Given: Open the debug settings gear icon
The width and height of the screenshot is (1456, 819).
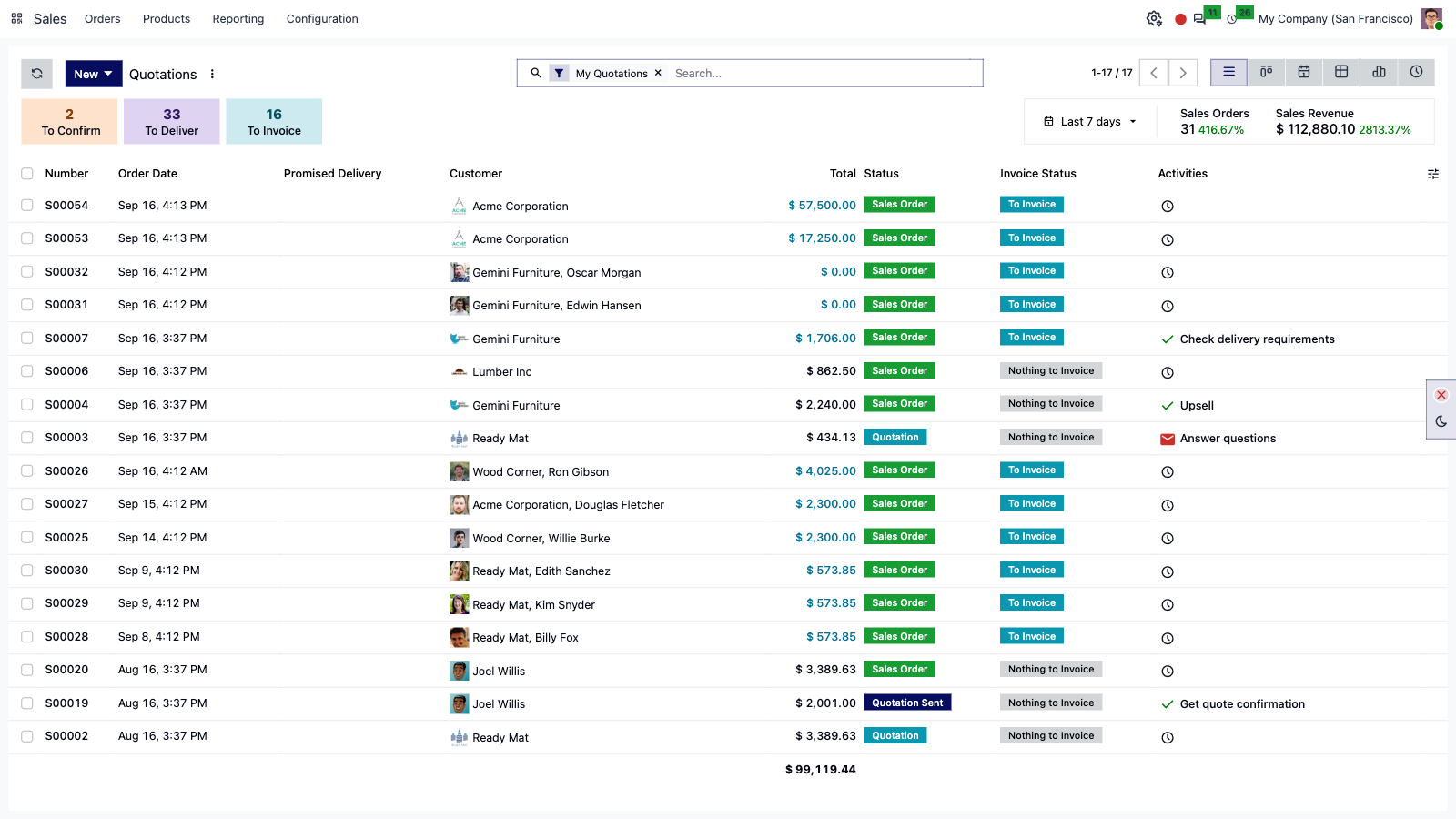Looking at the screenshot, I should 1154,18.
